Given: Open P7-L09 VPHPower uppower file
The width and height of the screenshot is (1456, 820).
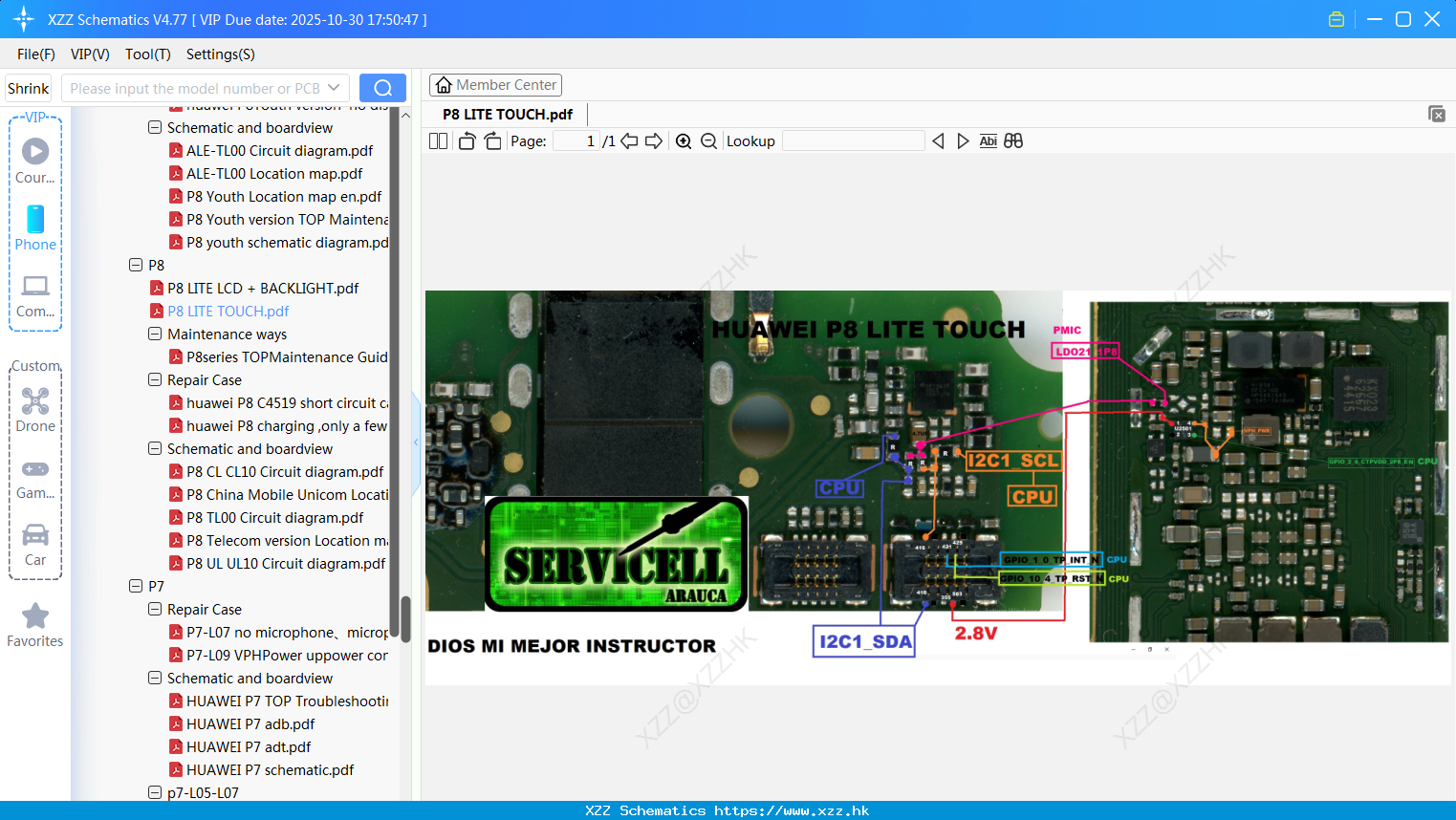Looking at the screenshot, I should point(288,655).
